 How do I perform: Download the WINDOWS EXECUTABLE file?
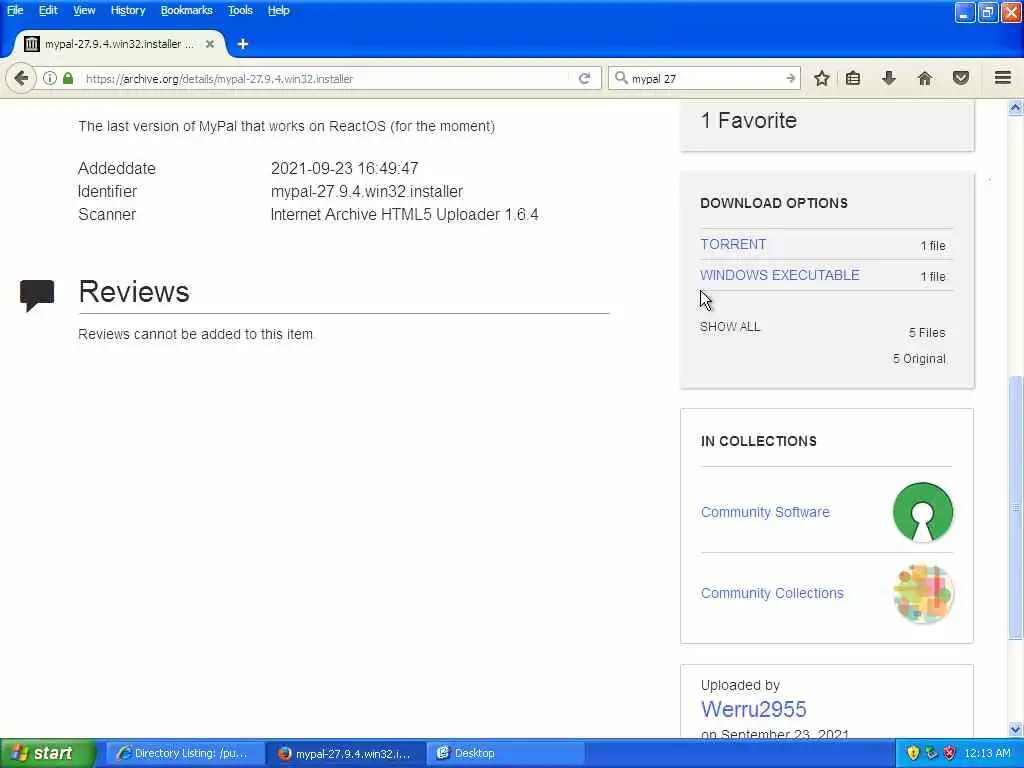[x=779, y=275]
